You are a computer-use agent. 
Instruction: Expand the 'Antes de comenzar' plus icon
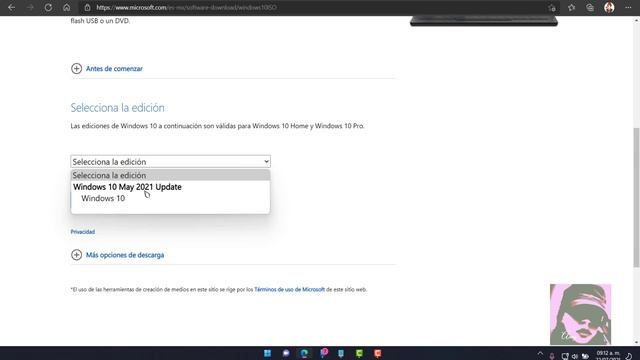76,69
